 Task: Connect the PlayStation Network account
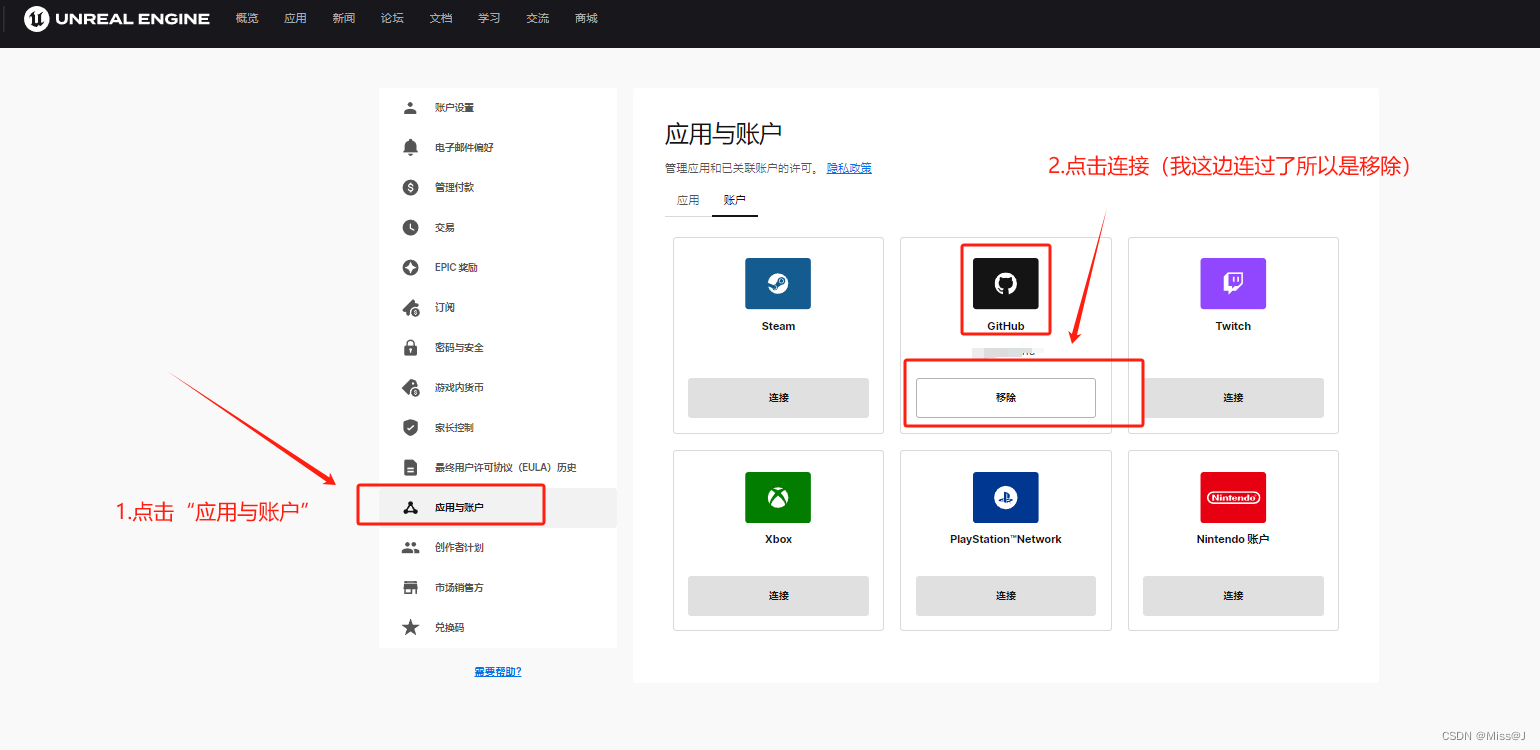click(x=1006, y=595)
